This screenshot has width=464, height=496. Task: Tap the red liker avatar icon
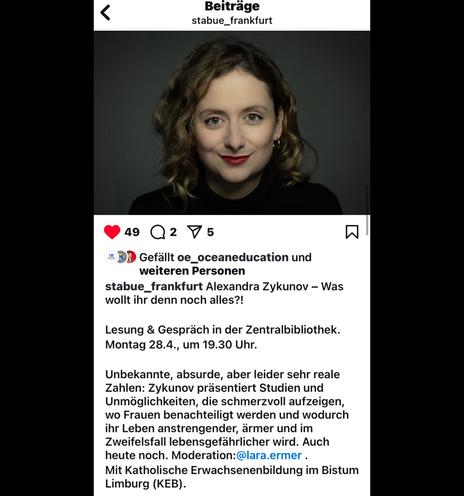click(x=131, y=257)
